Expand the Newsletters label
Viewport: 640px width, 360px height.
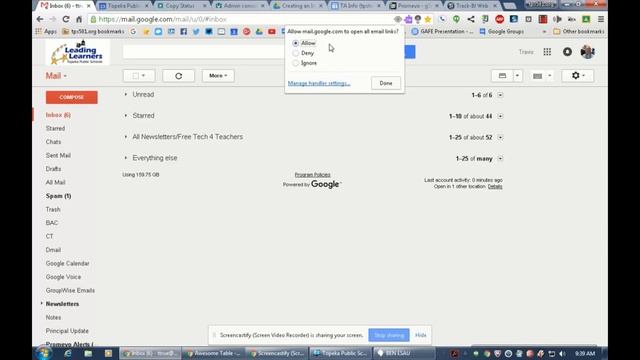[x=42, y=304]
